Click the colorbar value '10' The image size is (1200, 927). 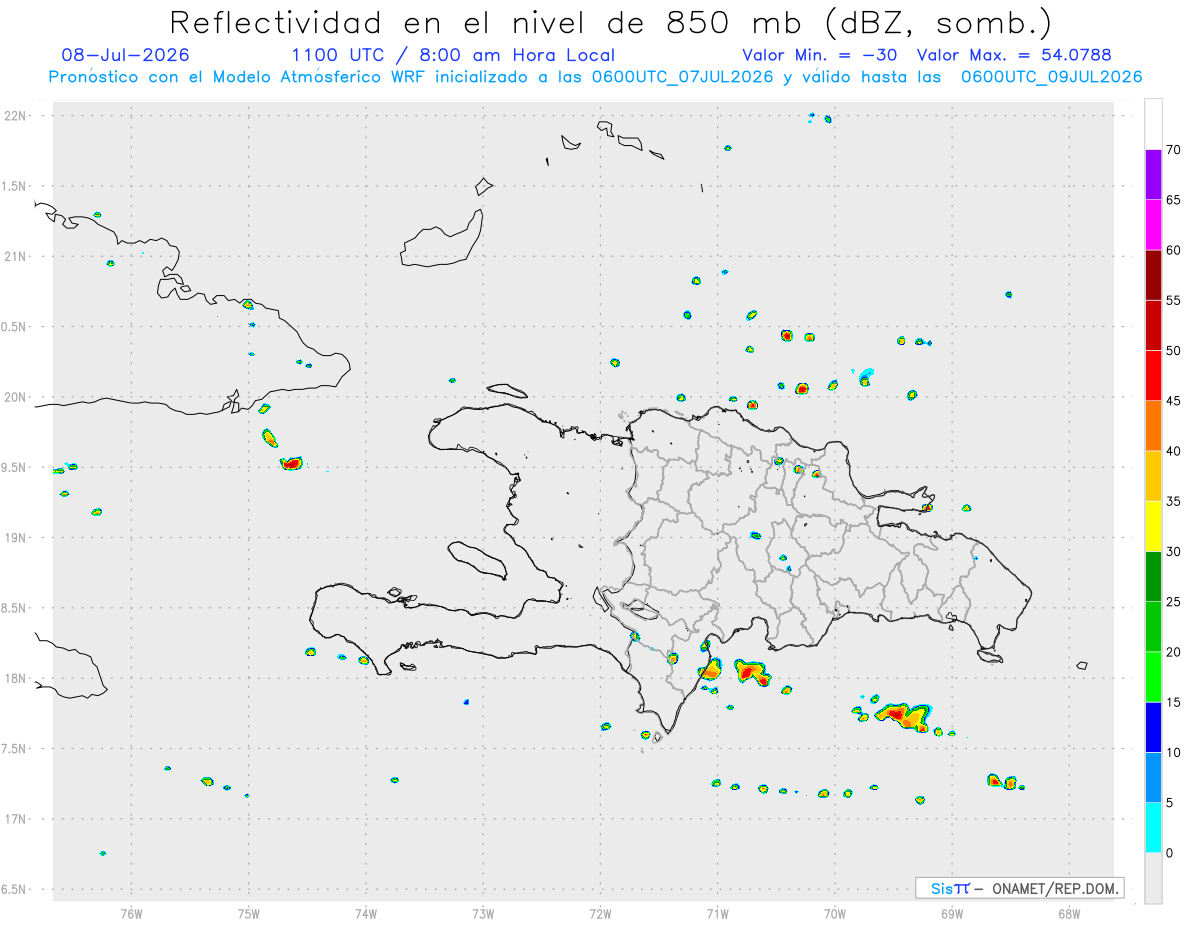[x=1174, y=752]
